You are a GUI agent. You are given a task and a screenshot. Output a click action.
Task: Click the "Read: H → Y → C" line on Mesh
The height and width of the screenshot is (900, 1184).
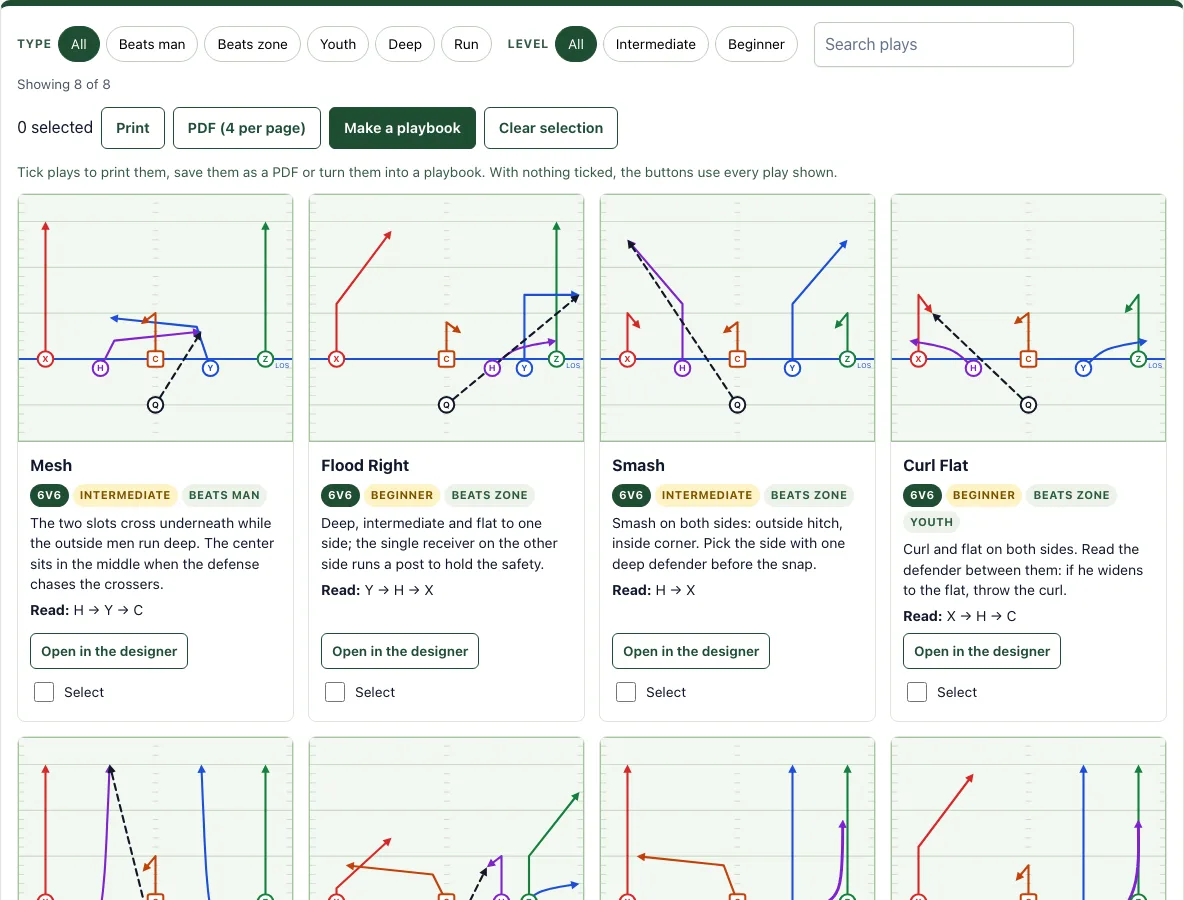click(87, 610)
